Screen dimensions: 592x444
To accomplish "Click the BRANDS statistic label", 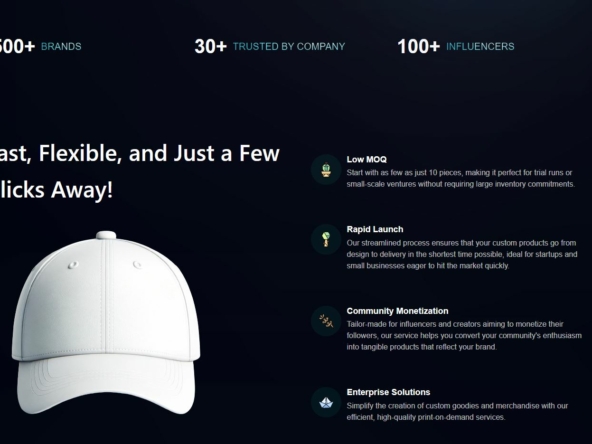I will (x=61, y=46).
